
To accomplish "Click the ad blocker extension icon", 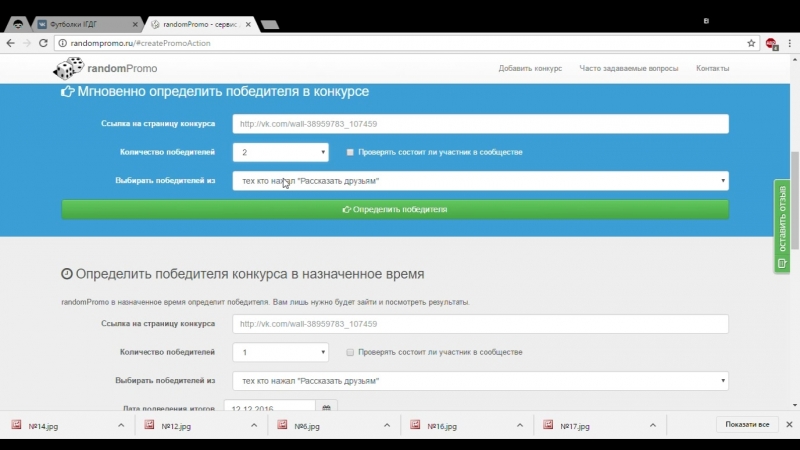I will tap(771, 43).
